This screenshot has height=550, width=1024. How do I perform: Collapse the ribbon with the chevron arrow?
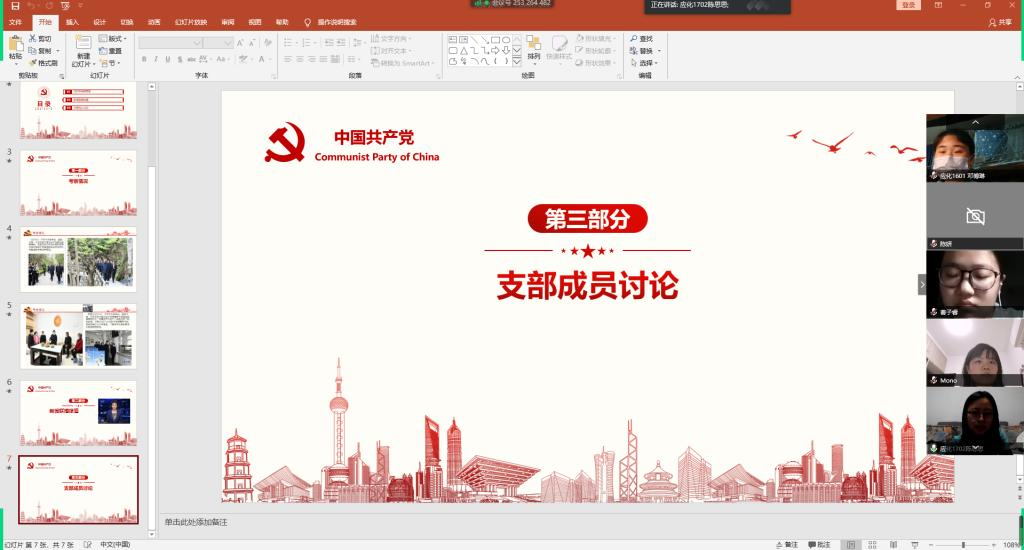tap(1012, 75)
